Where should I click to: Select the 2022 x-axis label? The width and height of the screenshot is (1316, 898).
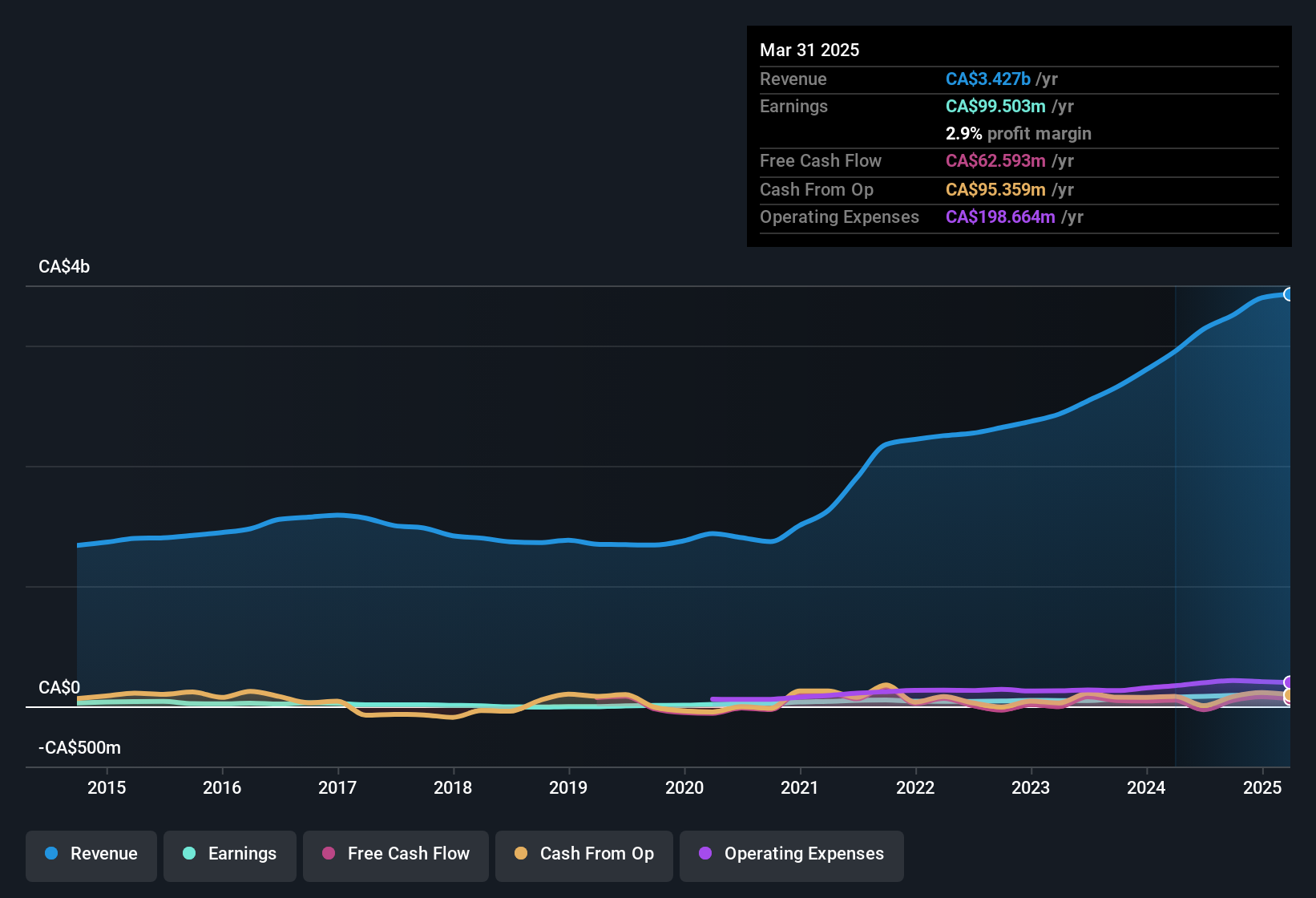tap(915, 787)
